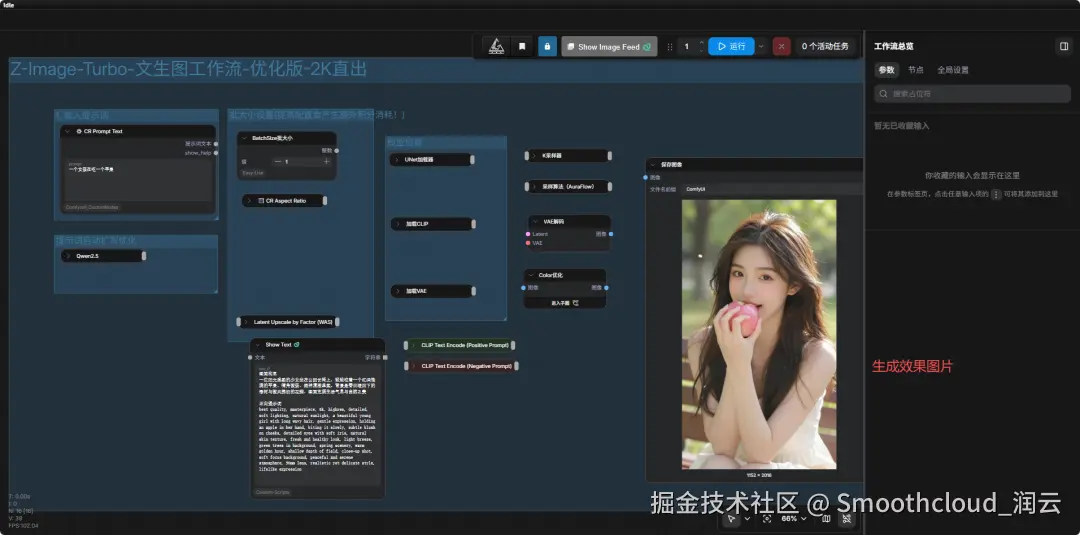The height and width of the screenshot is (535, 1080).
Task: Increase BatchSize value with plus button
Action: pos(326,162)
